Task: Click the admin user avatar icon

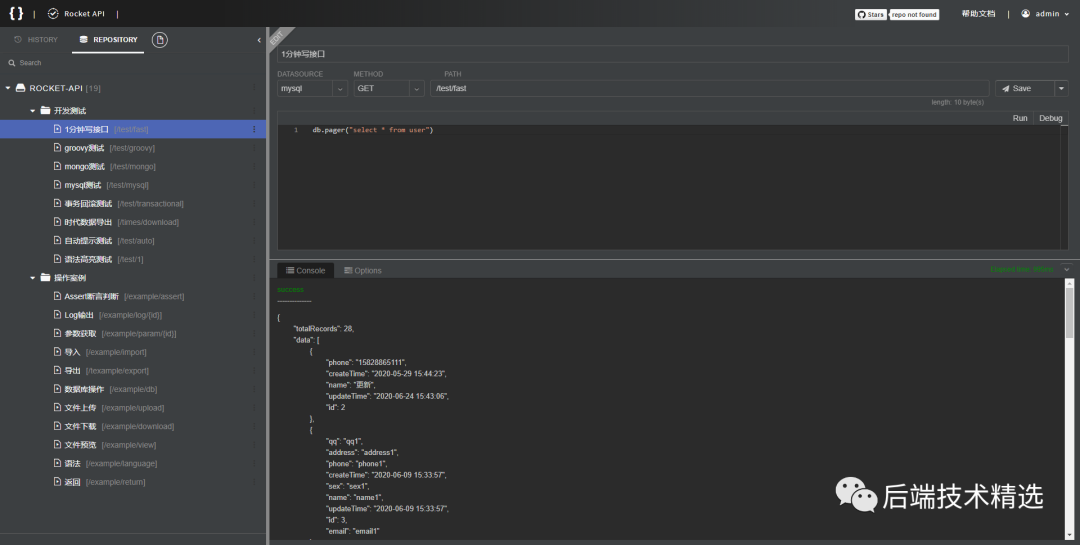Action: 1025,14
